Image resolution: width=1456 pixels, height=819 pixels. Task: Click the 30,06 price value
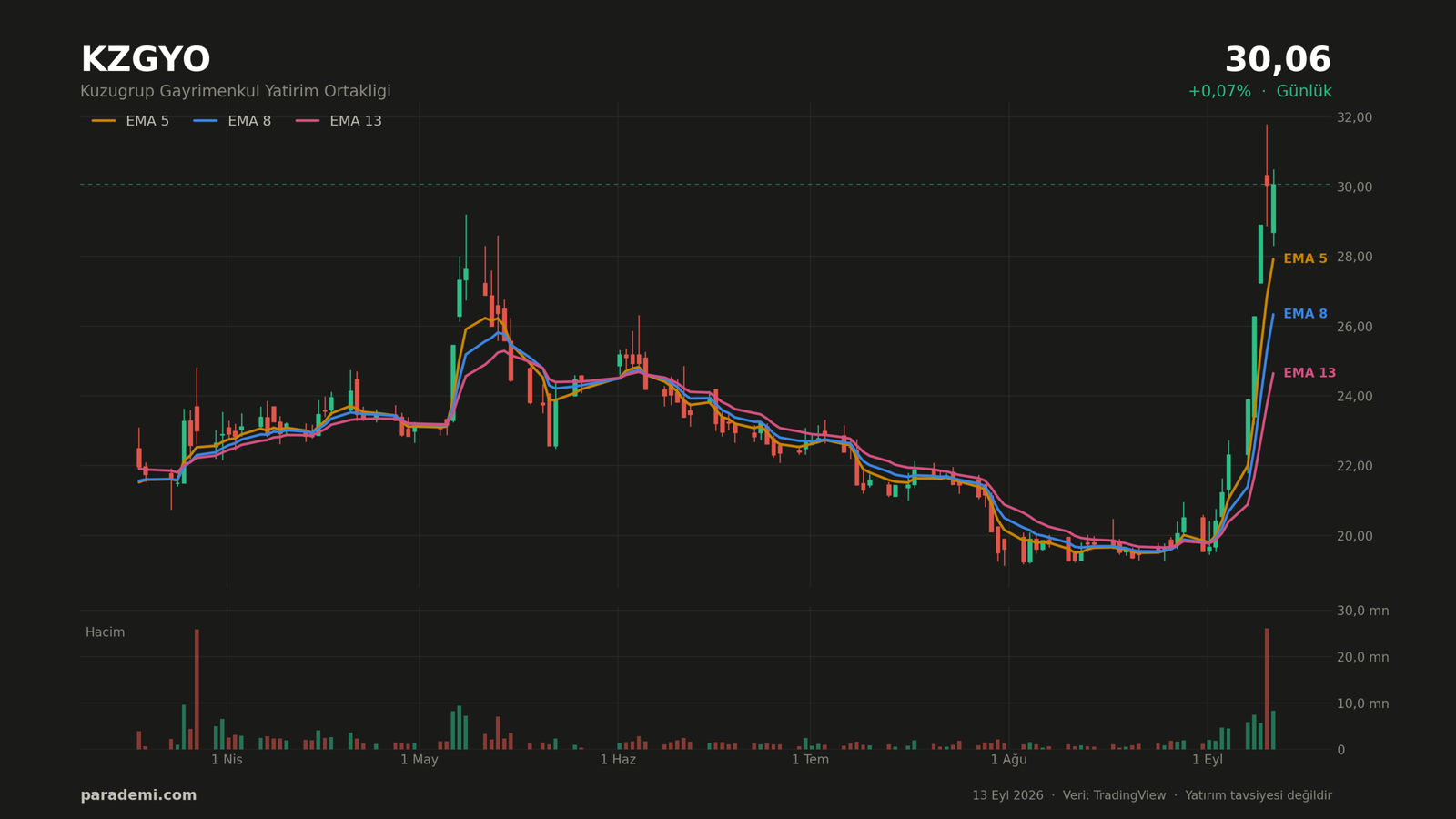(x=1278, y=61)
